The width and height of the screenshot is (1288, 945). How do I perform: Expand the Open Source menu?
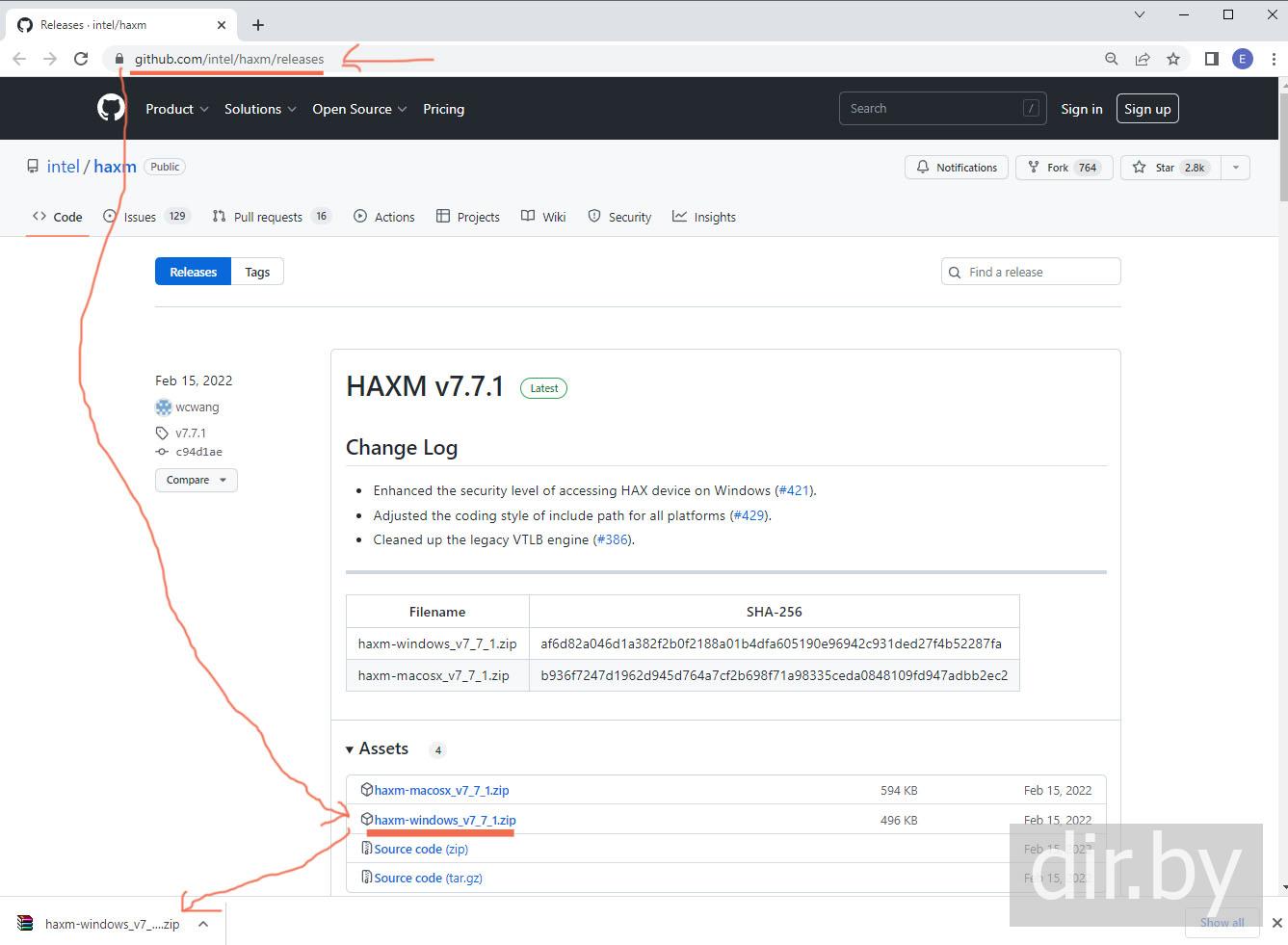coord(359,109)
